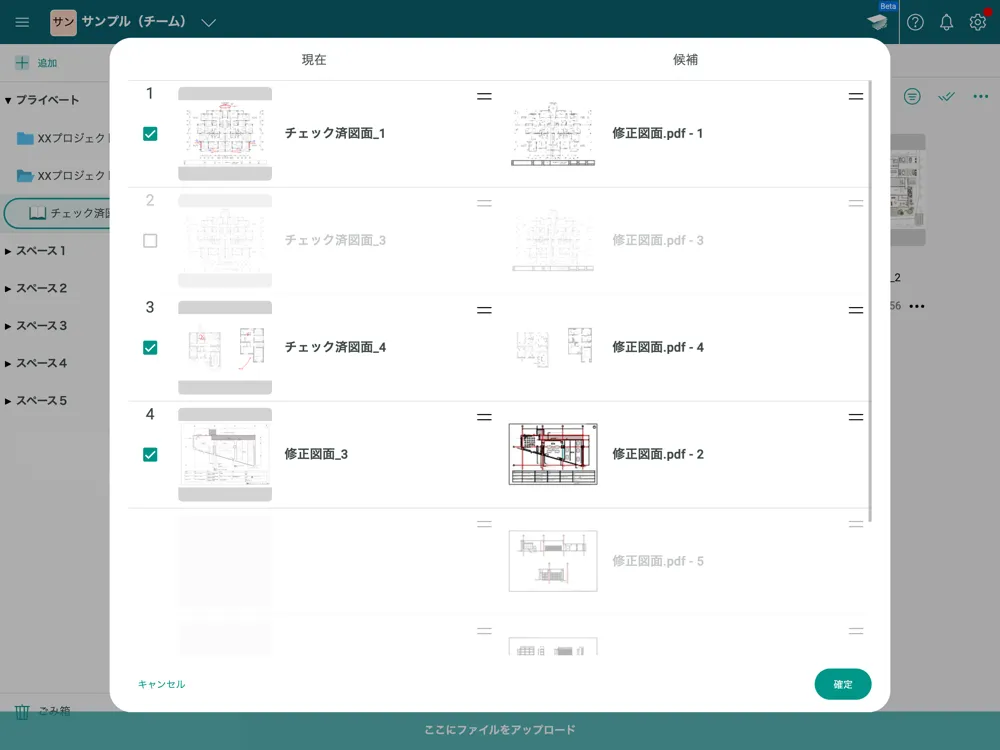Viewport: 1000px width, 750px height.
Task: Click the 候補 column header
Action: pyautogui.click(x=686, y=59)
